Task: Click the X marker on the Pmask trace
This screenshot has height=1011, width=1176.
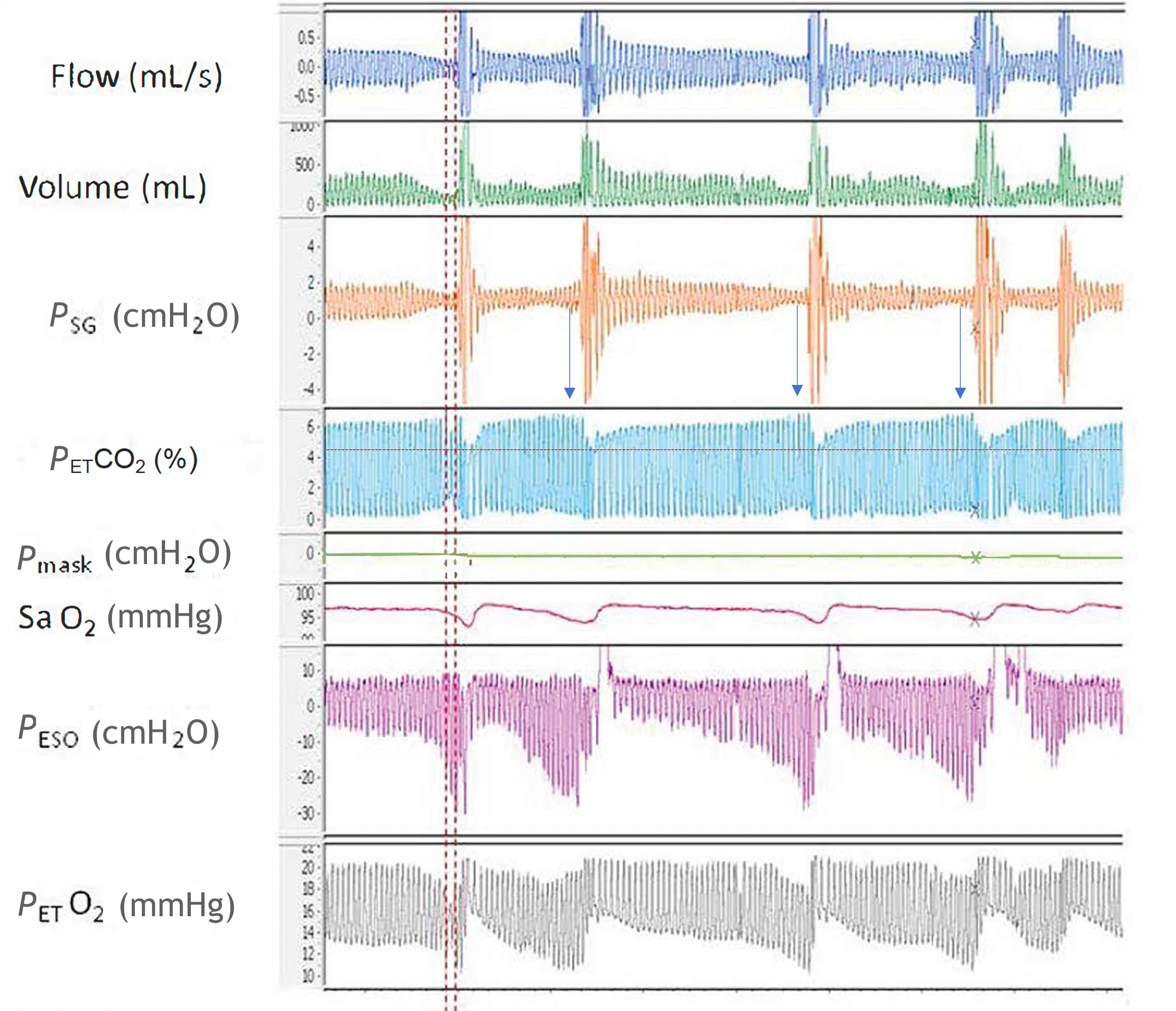Action: pos(976,558)
